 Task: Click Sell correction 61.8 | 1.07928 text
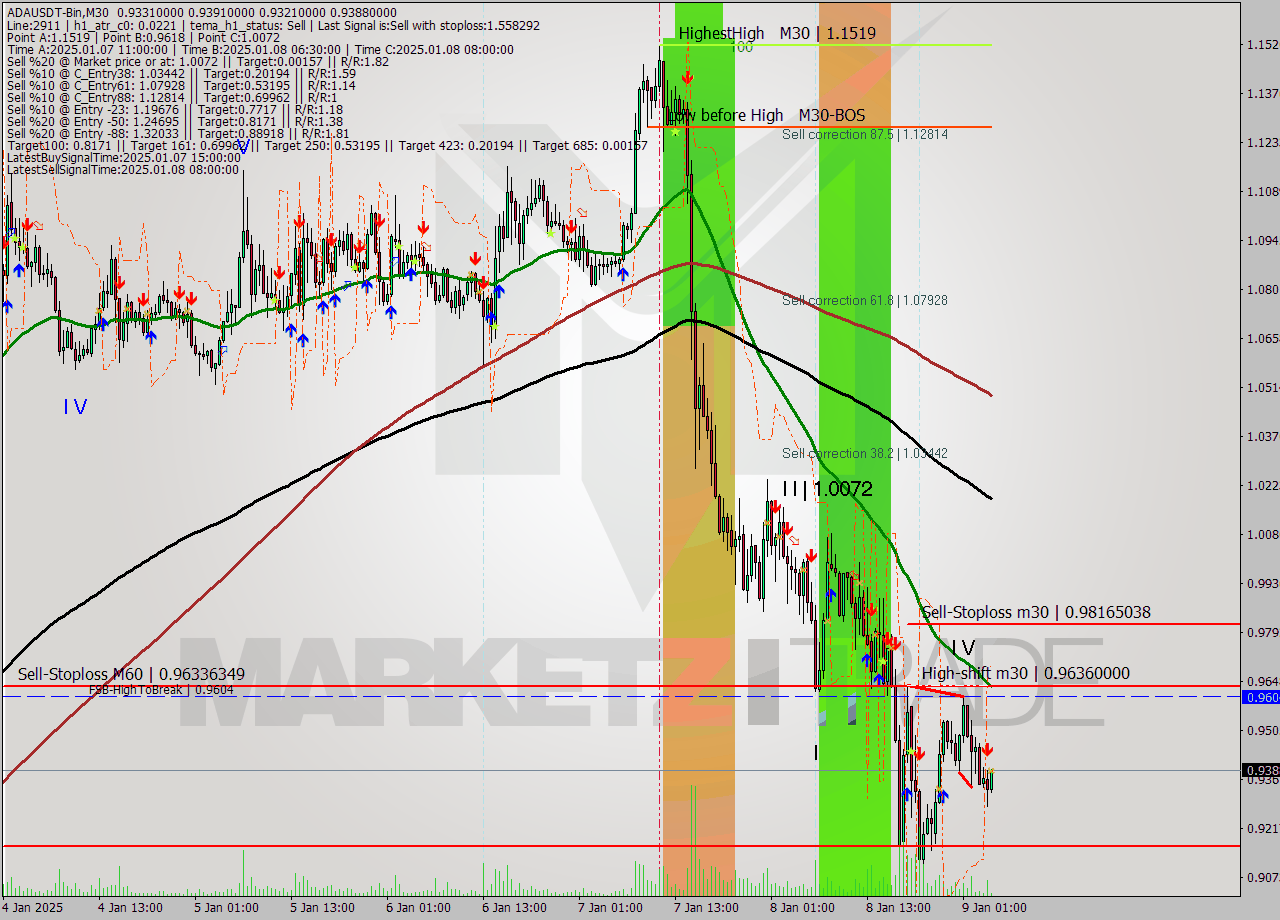click(x=865, y=300)
